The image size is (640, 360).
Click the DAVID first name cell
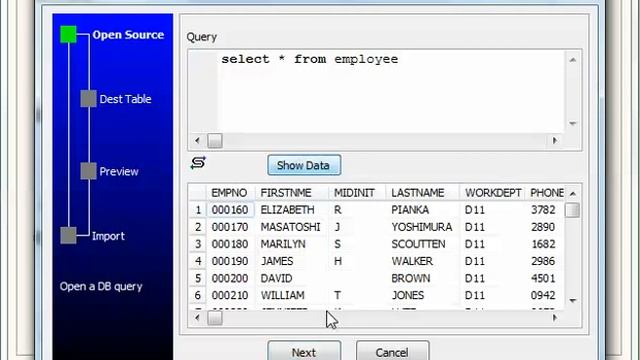pyautogui.click(x=292, y=278)
